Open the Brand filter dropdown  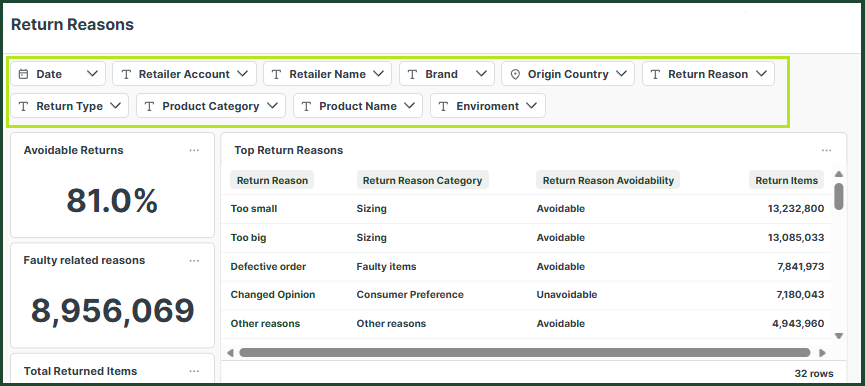[x=446, y=74]
